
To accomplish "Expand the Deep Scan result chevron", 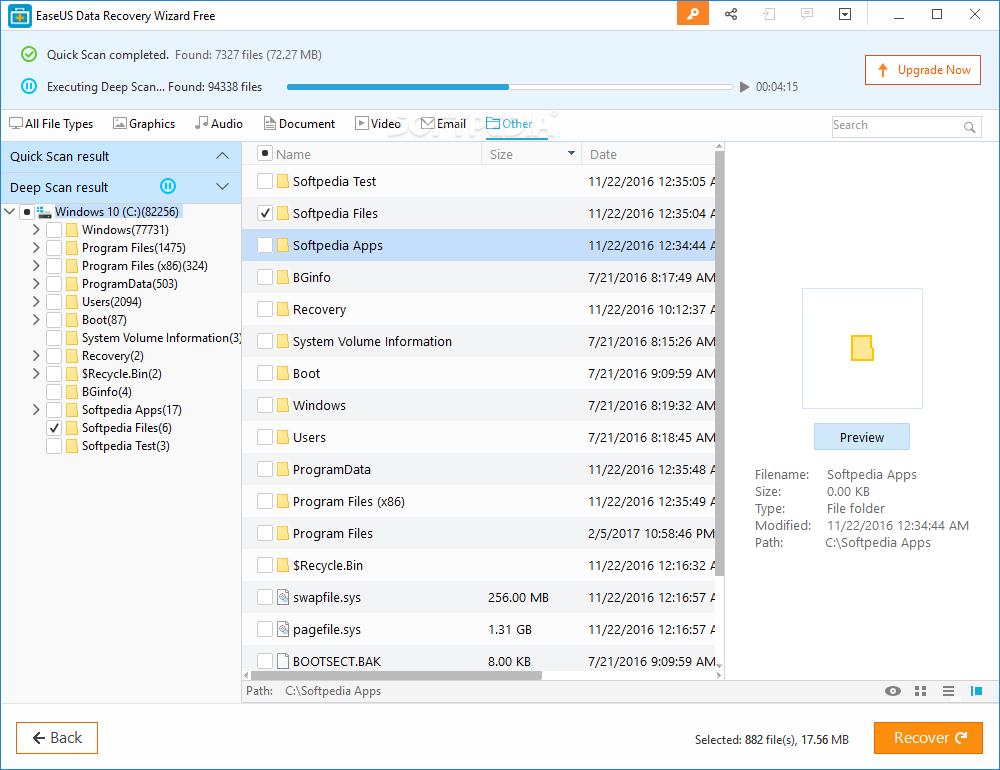I will pos(222,186).
